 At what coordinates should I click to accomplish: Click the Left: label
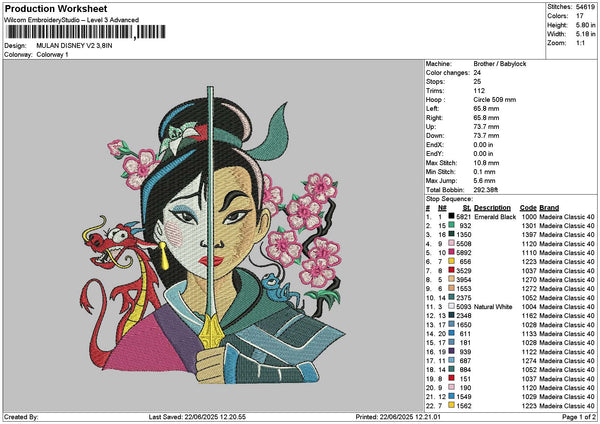click(432, 109)
